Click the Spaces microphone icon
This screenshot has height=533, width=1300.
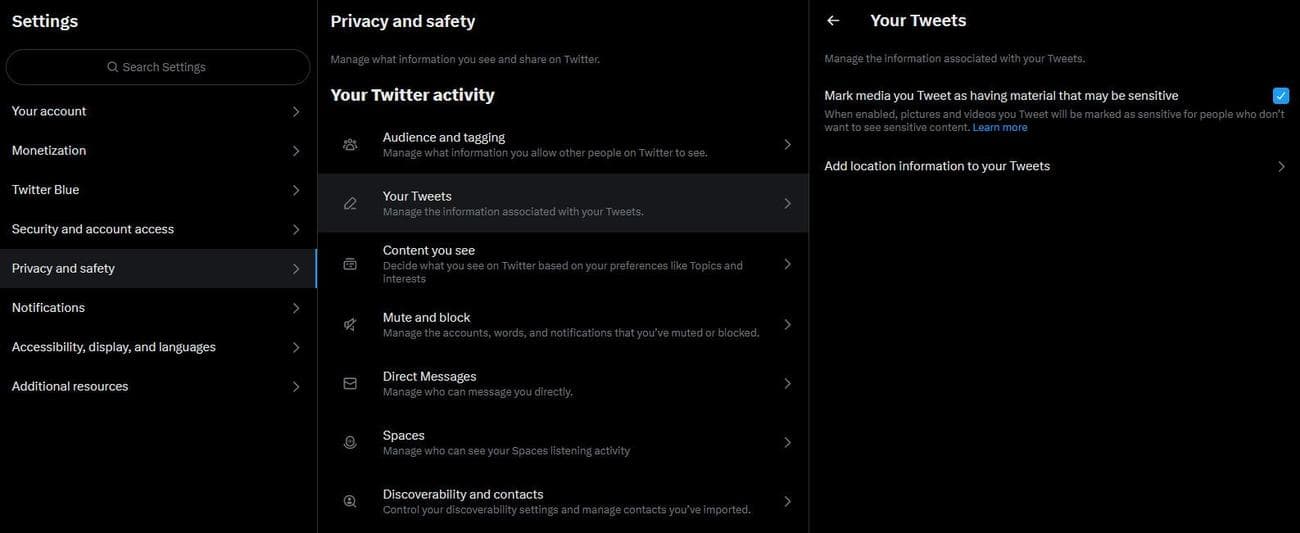[350, 443]
